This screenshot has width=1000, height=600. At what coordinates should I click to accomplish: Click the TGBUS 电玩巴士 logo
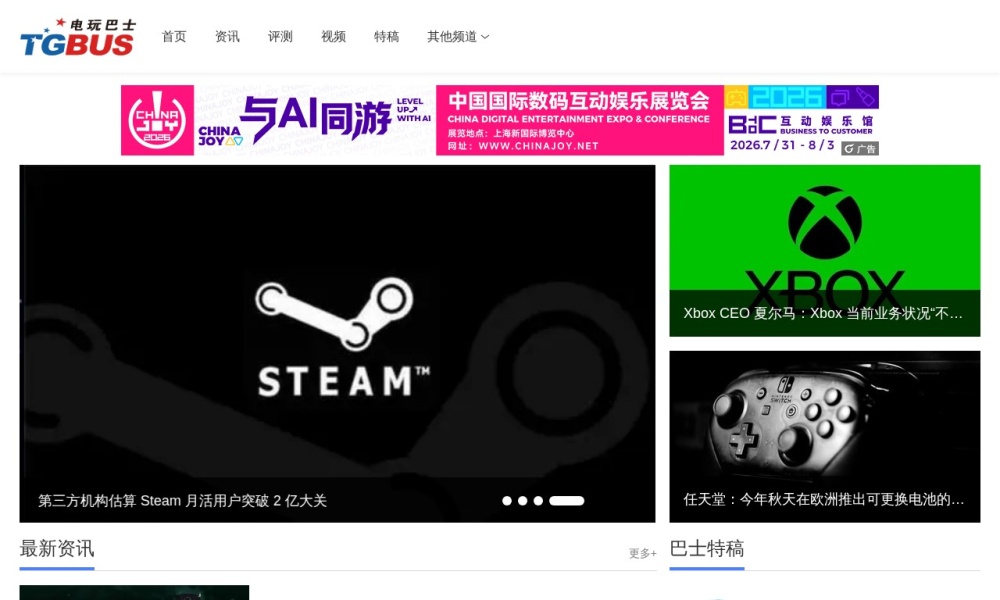point(78,37)
